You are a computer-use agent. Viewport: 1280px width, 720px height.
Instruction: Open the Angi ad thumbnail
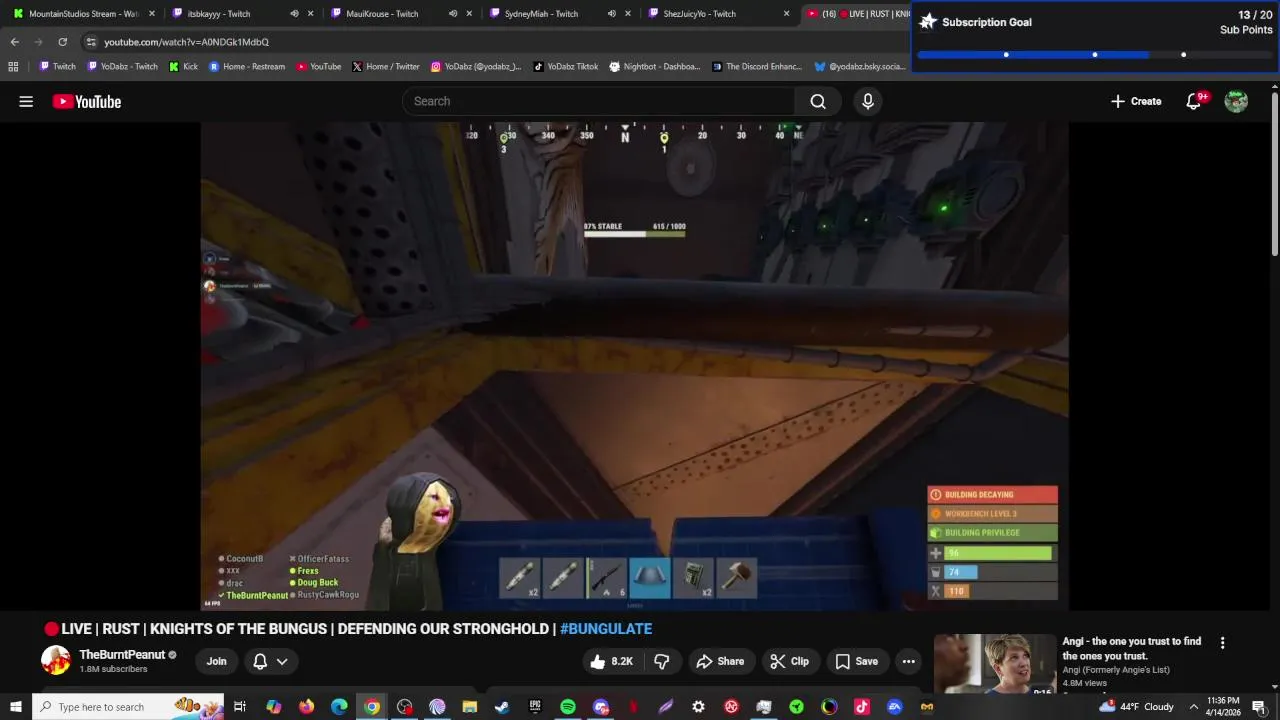click(995, 664)
